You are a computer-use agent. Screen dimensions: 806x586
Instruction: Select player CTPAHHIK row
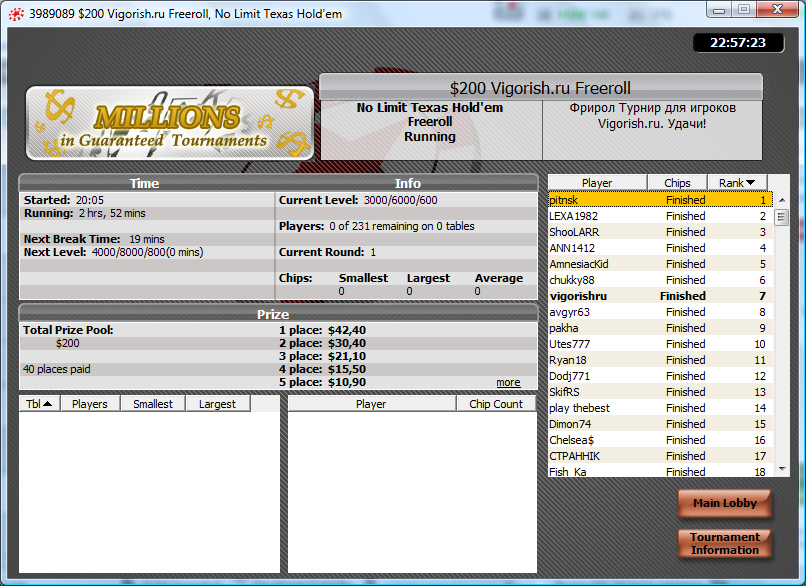point(660,456)
